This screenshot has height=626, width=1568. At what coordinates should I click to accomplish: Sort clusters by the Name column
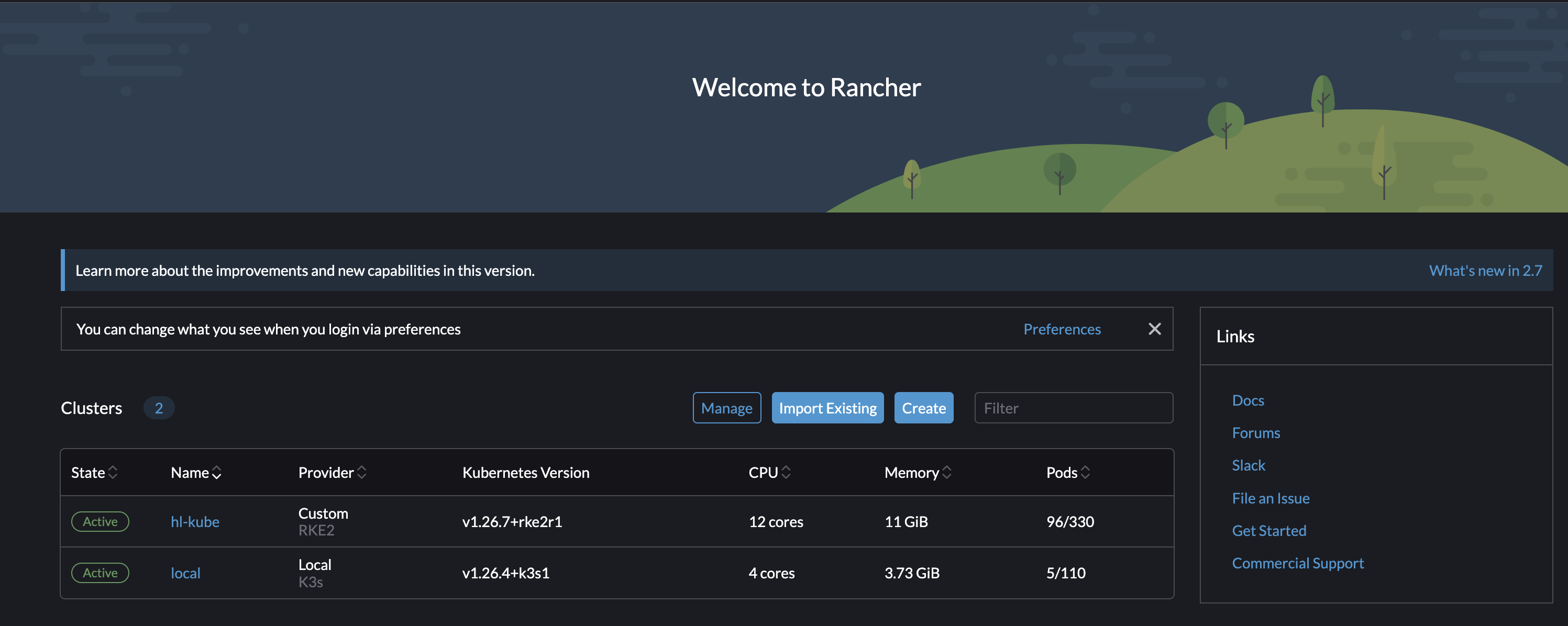(196, 473)
